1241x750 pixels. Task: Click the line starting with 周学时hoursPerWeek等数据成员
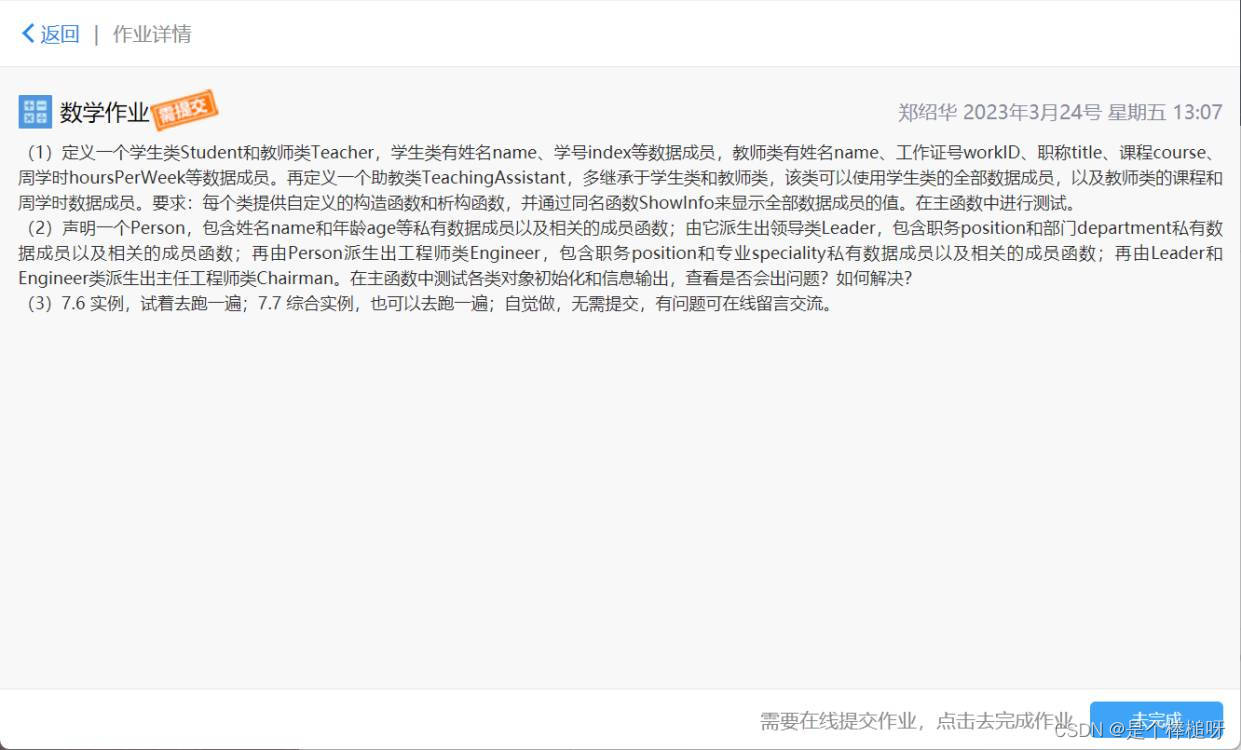click(x=548, y=203)
